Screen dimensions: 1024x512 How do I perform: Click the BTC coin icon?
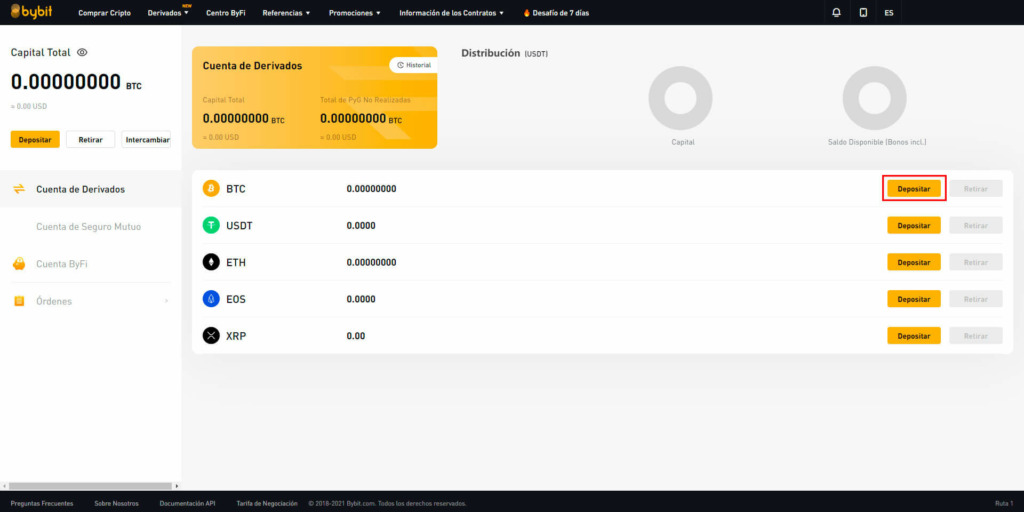tap(211, 188)
